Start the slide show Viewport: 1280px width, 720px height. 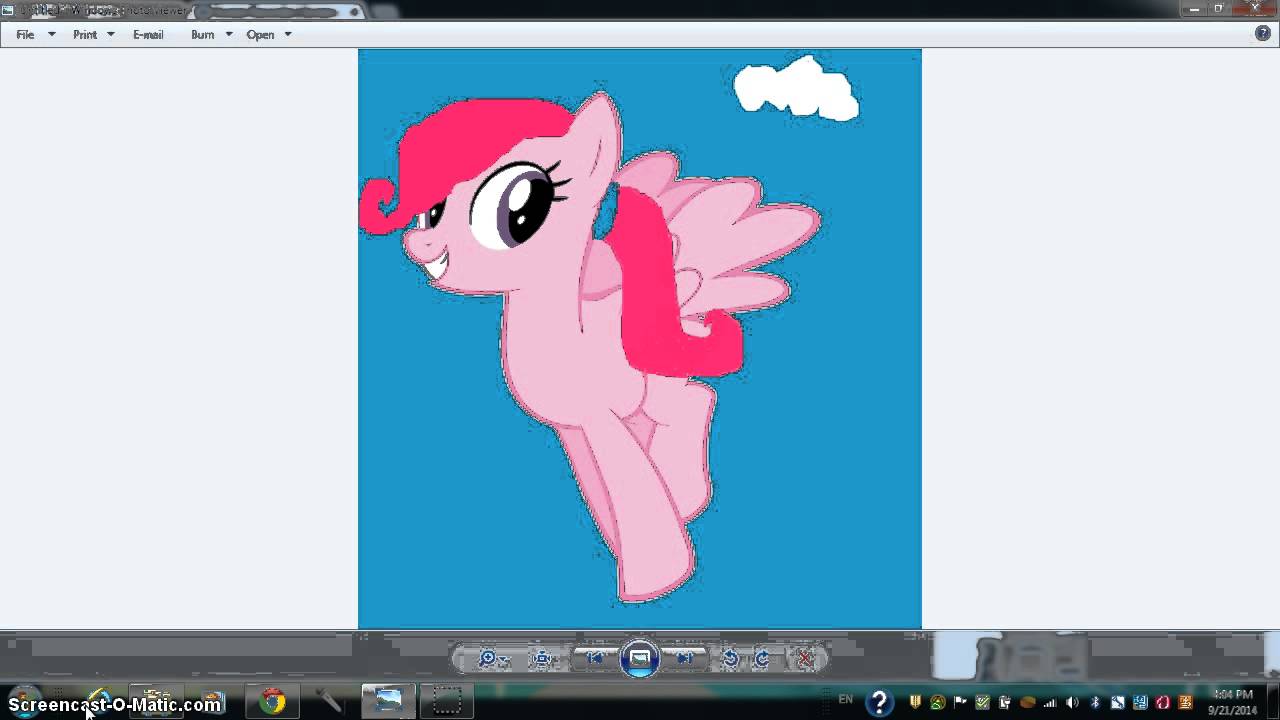(640, 659)
